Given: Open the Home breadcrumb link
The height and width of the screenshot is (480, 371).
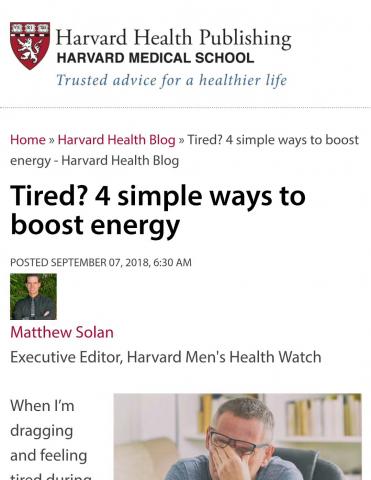Looking at the screenshot, I should click(28, 140).
